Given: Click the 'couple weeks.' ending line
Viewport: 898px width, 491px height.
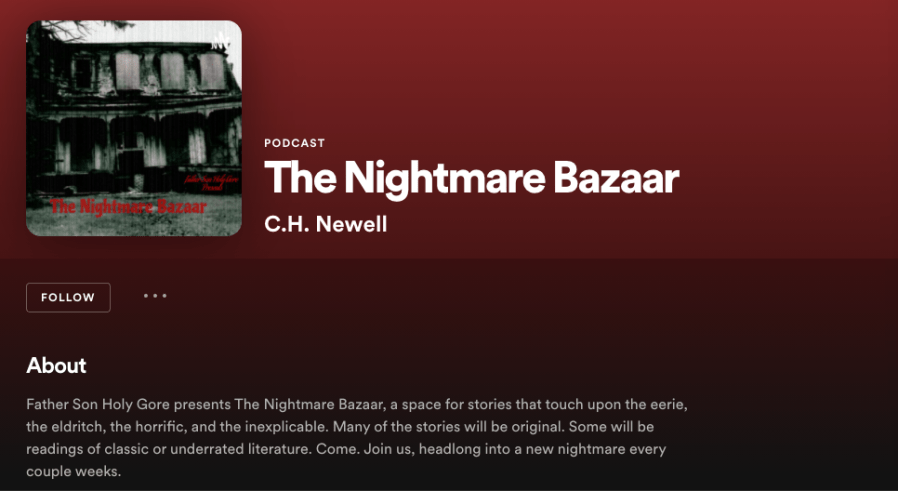Looking at the screenshot, I should tap(74, 472).
